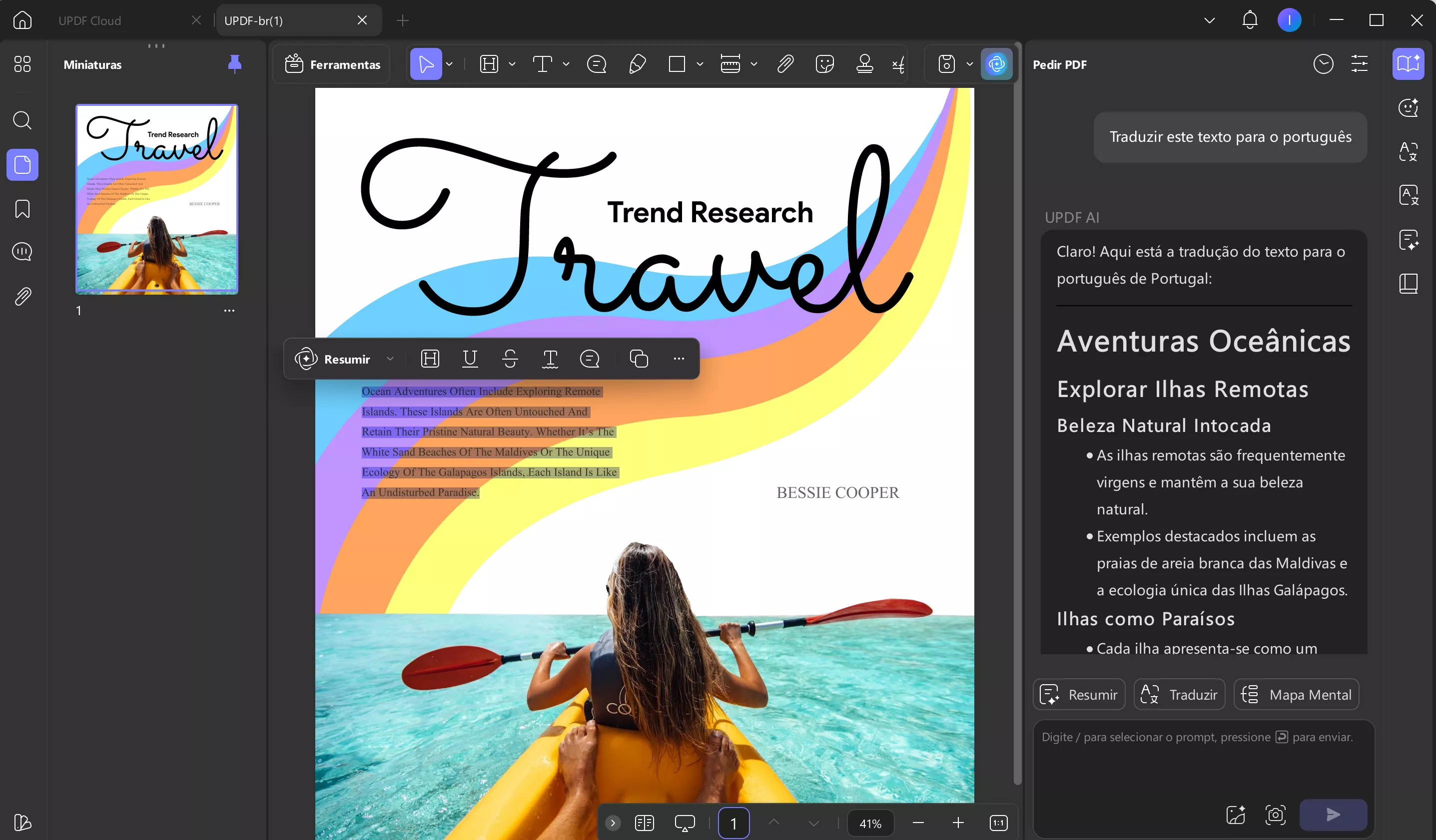Click the attachment paperclip in top toolbar
Screen dimensions: 1436x840
pos(785,64)
